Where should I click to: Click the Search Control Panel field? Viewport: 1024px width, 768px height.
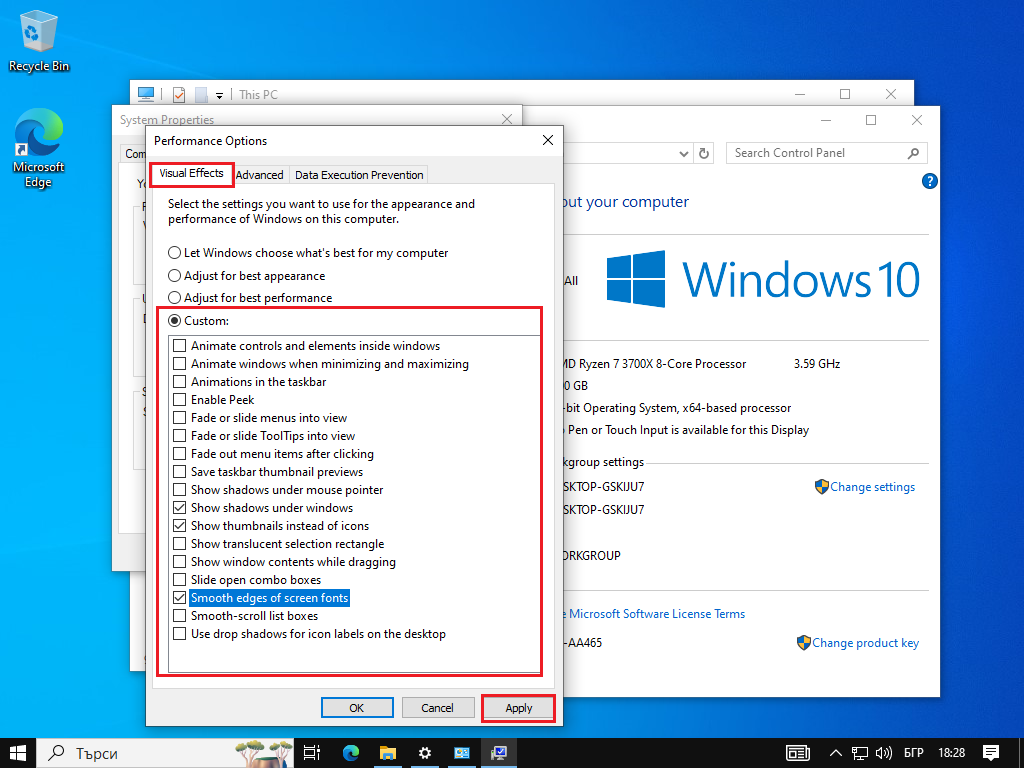click(827, 153)
